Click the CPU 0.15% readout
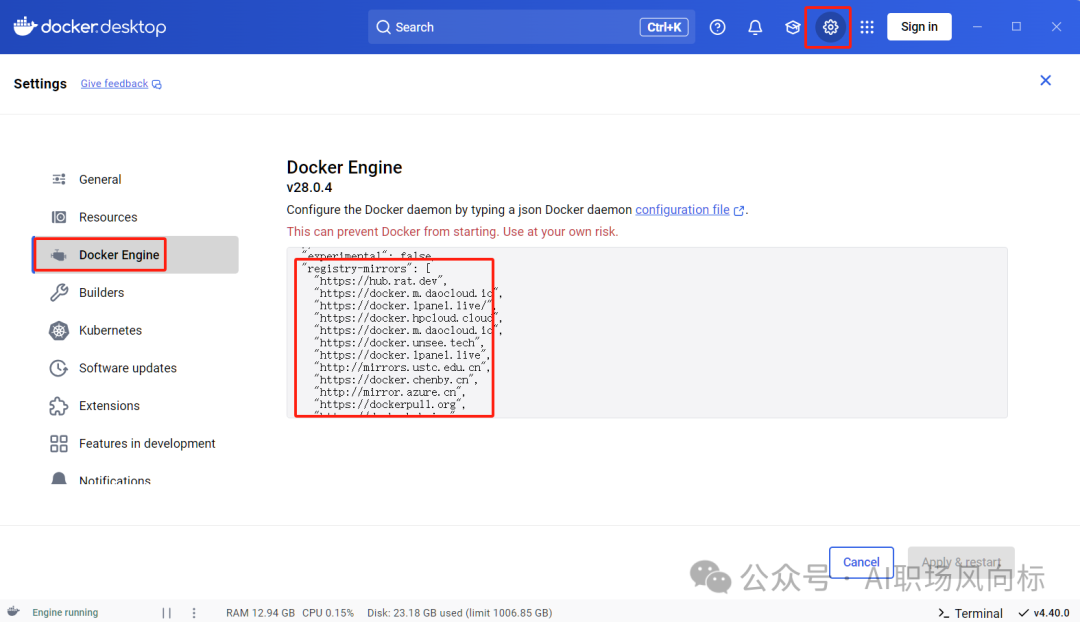Image resolution: width=1080 pixels, height=622 pixels. point(328,612)
